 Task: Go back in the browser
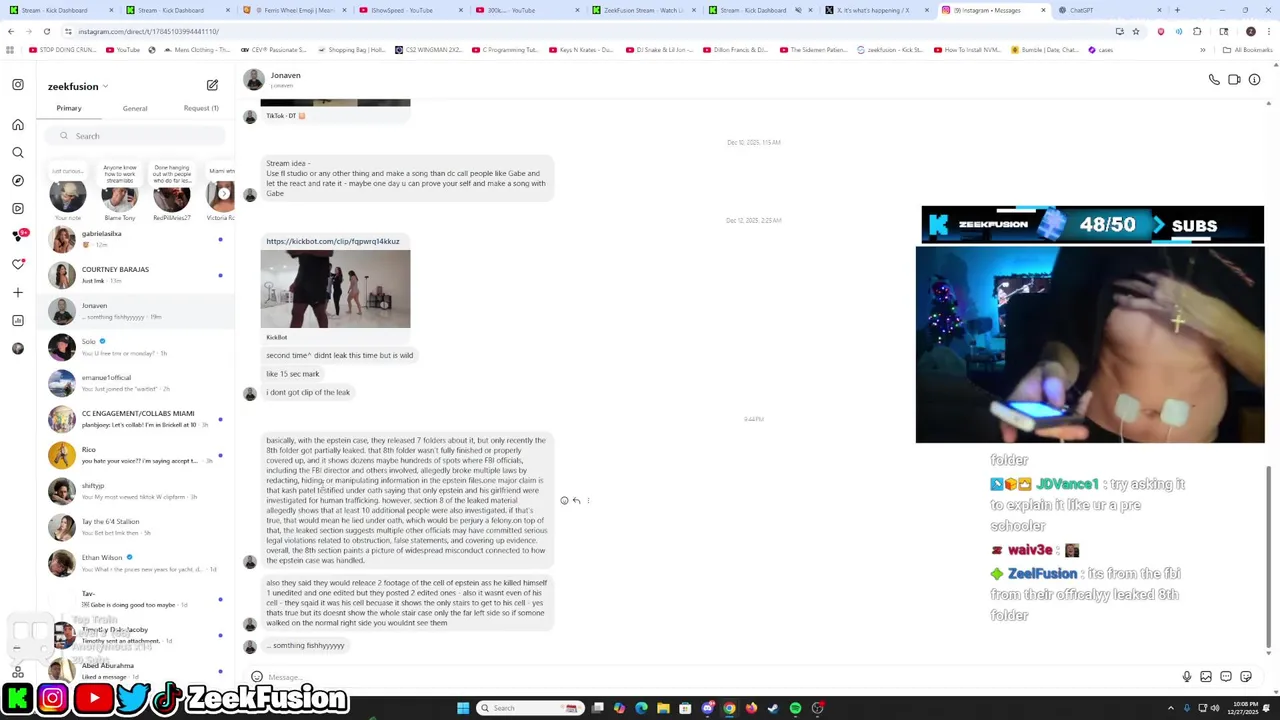10,31
